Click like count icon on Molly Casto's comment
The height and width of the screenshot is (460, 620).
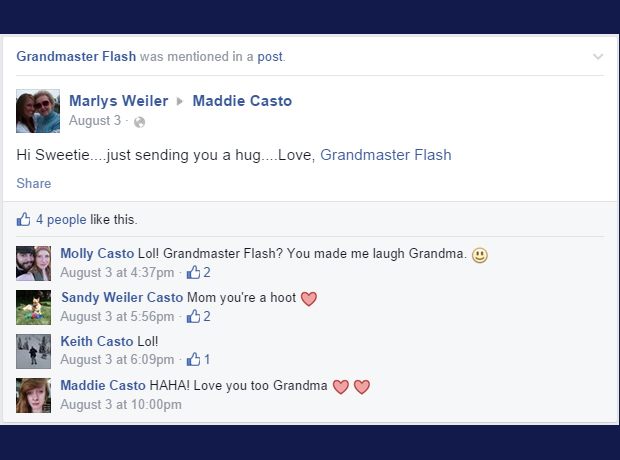193,272
